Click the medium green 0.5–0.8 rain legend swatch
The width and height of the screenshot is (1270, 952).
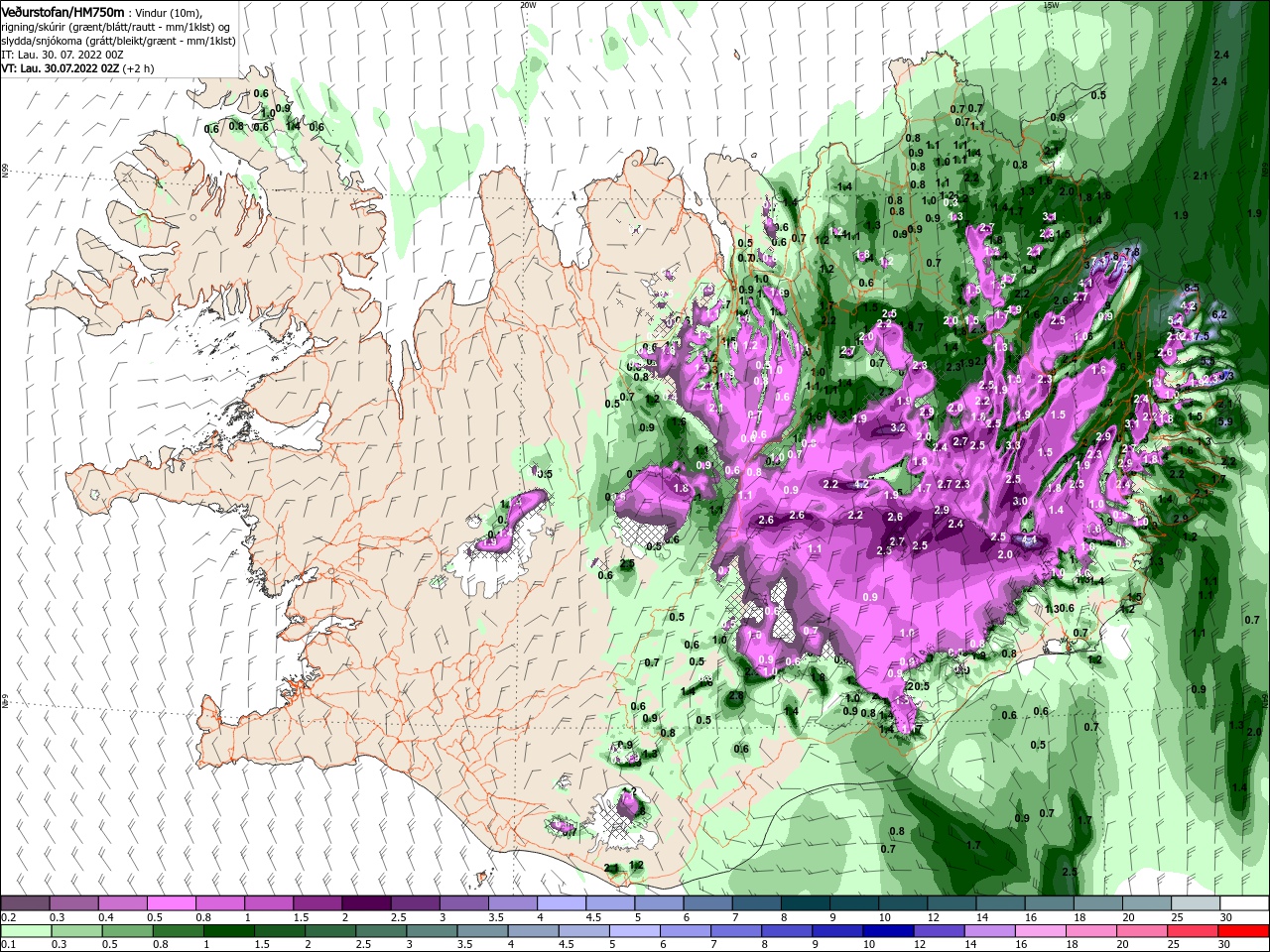pos(127,931)
